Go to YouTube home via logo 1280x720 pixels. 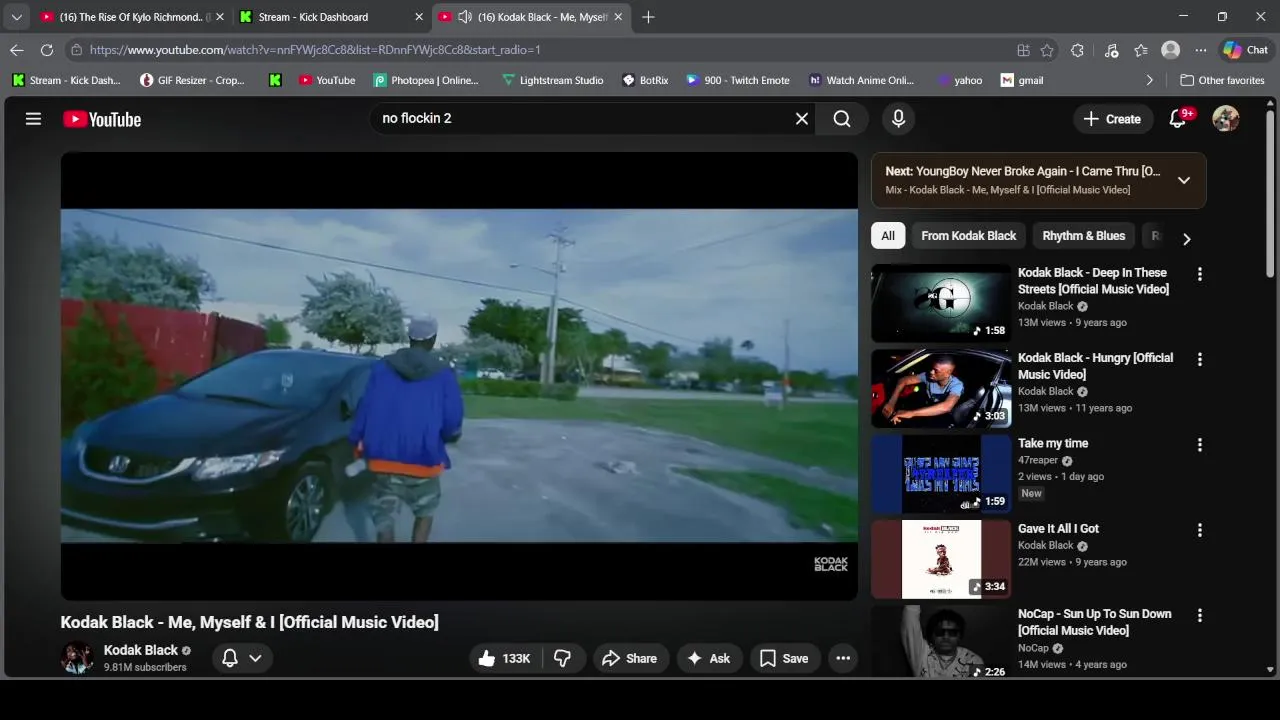tap(102, 119)
